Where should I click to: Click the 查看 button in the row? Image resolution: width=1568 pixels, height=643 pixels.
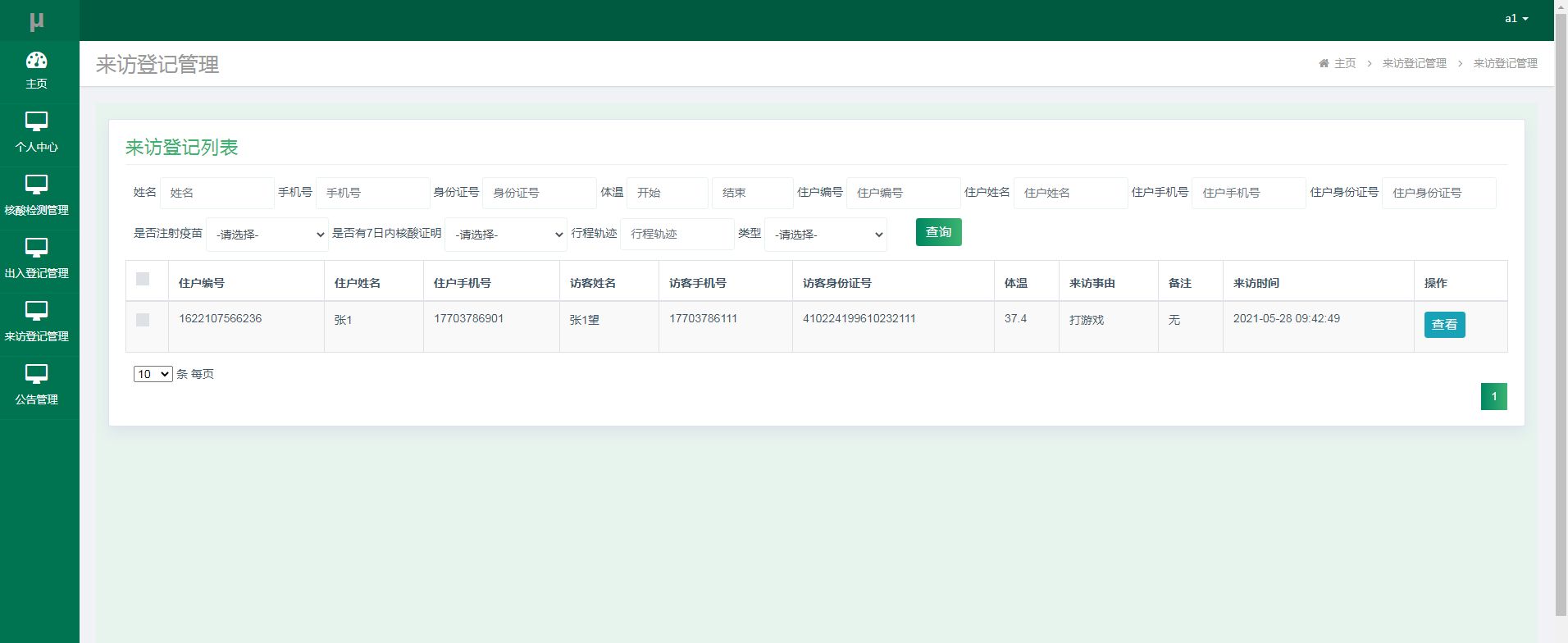tap(1444, 325)
